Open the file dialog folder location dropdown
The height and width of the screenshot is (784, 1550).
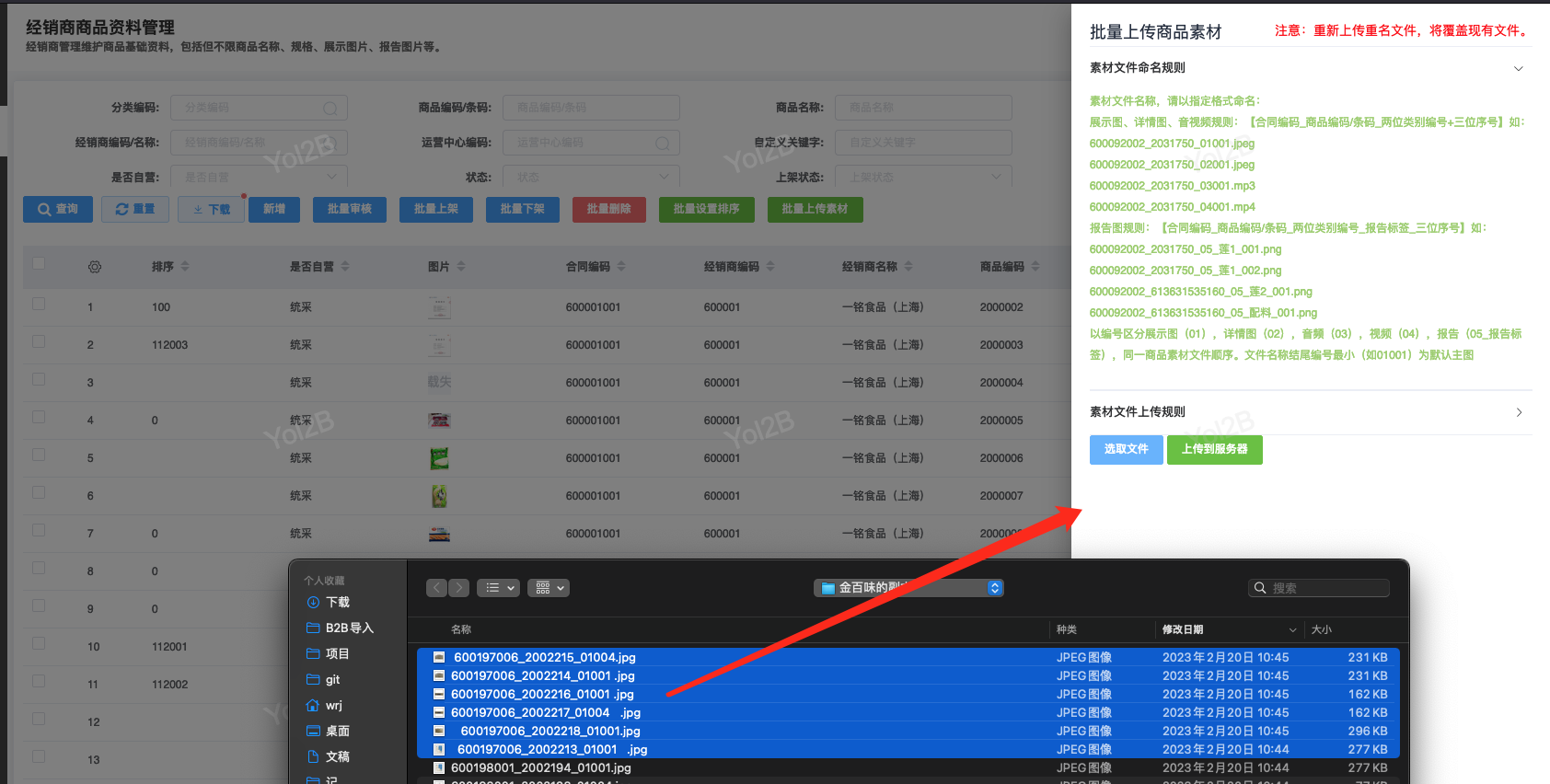[x=908, y=588]
